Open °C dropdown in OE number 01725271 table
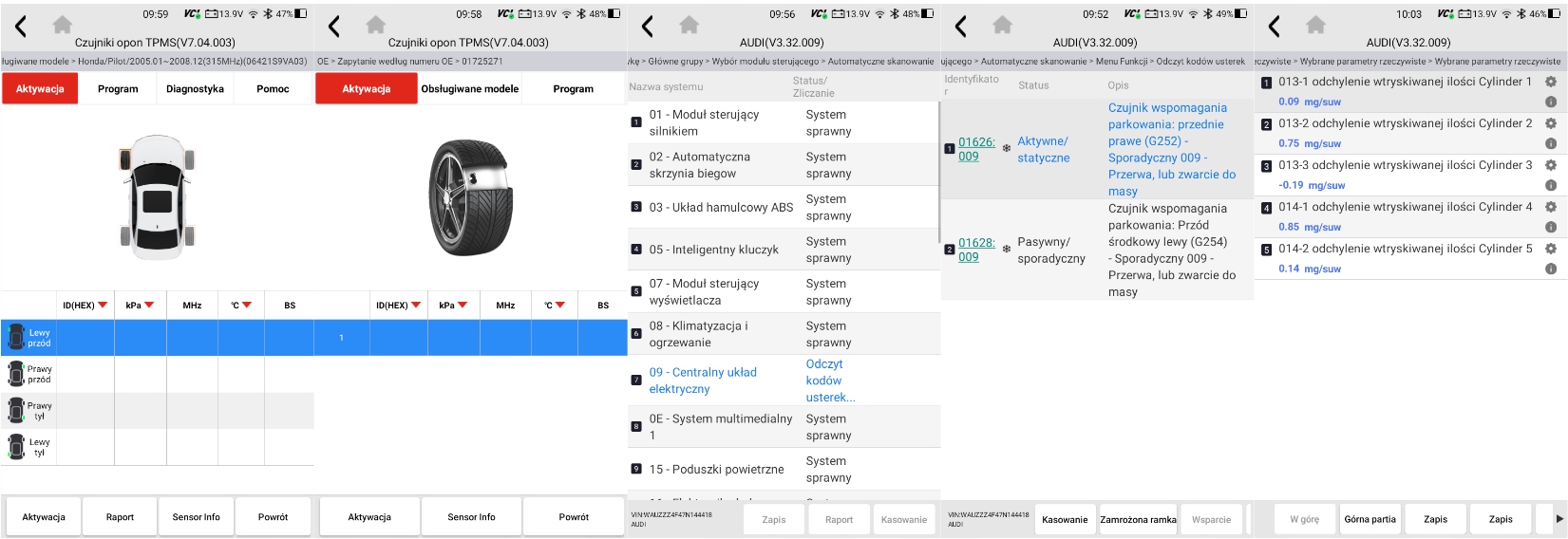This screenshot has height=539, width=1568. [x=560, y=306]
